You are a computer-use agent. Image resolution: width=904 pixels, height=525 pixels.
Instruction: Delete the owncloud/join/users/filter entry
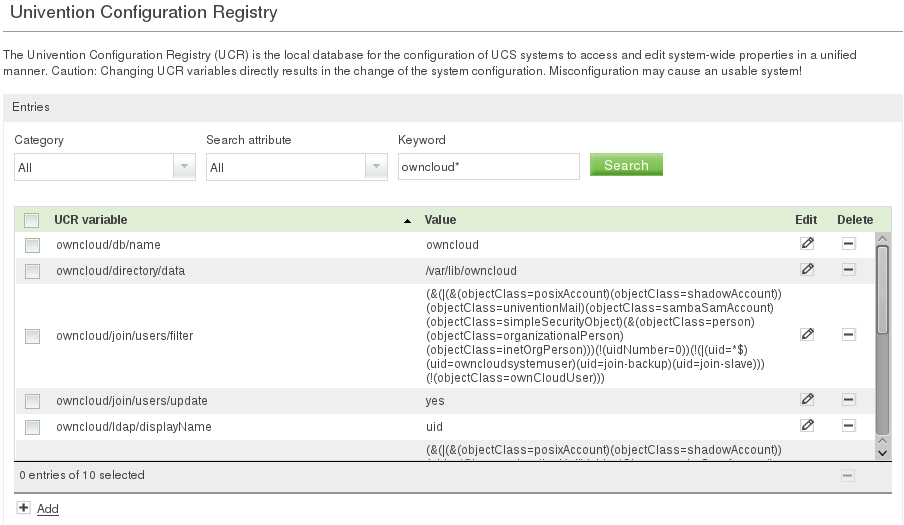[848, 335]
